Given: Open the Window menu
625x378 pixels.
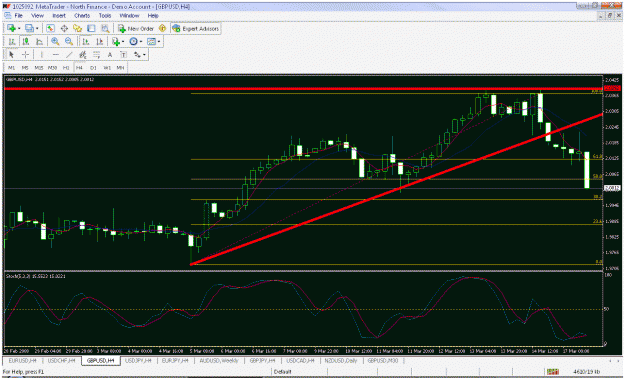Looking at the screenshot, I should pyautogui.click(x=130, y=16).
